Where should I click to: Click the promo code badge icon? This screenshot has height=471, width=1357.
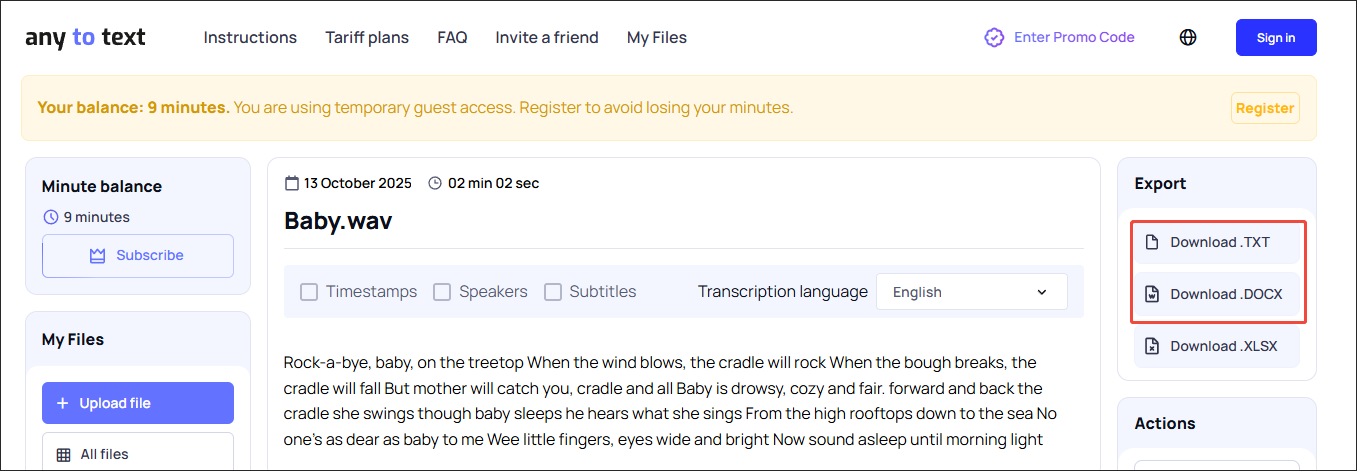tap(994, 38)
